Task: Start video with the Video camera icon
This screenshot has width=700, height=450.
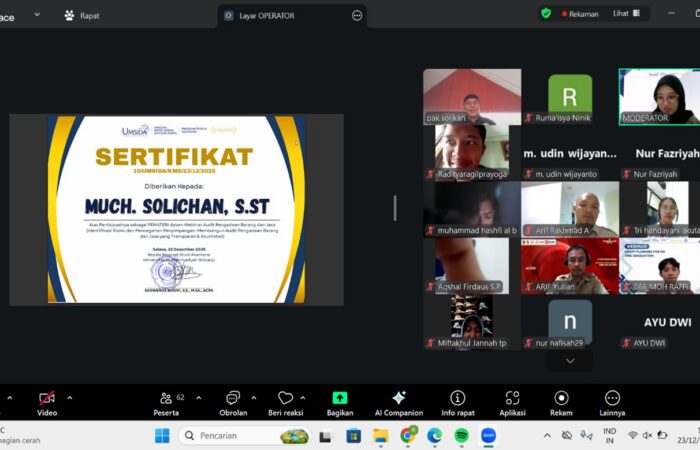Action: pyautogui.click(x=46, y=398)
